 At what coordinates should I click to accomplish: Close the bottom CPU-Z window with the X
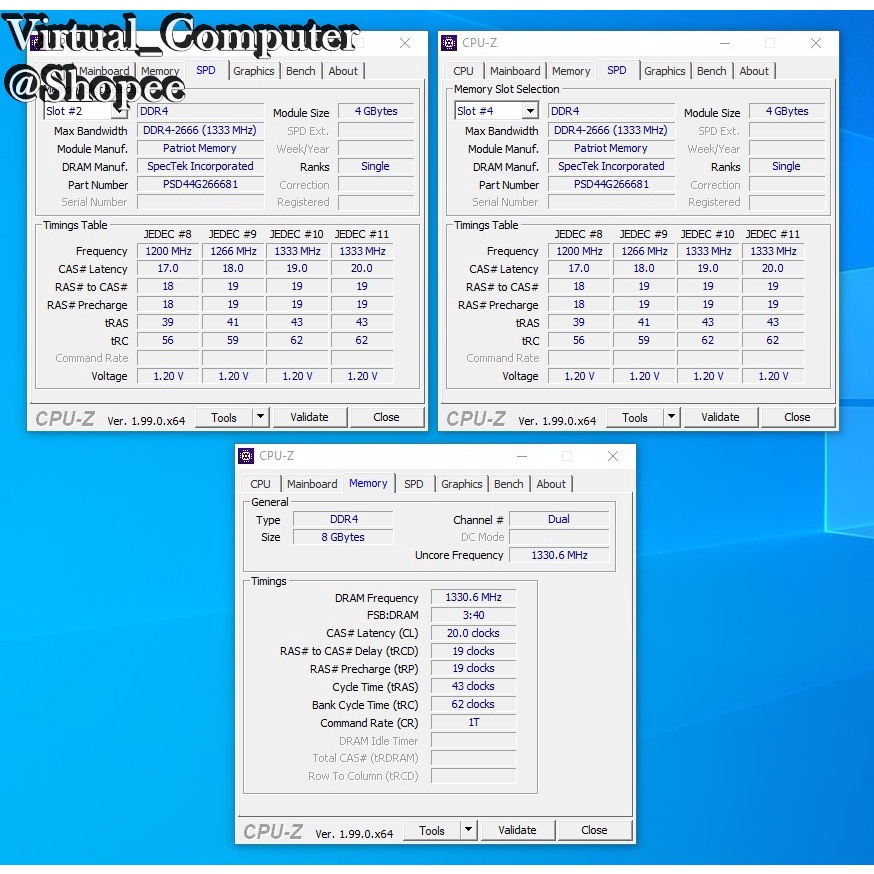(613, 456)
